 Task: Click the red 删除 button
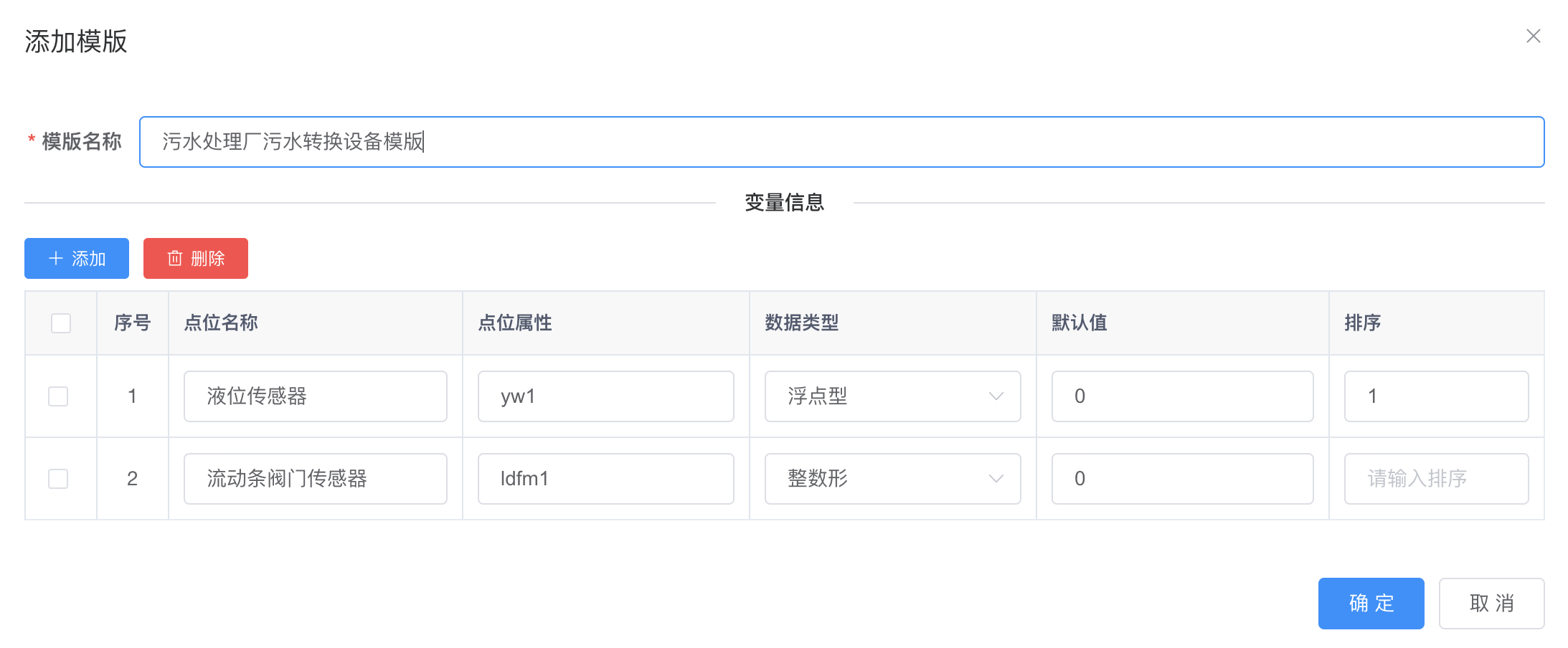[x=196, y=258]
